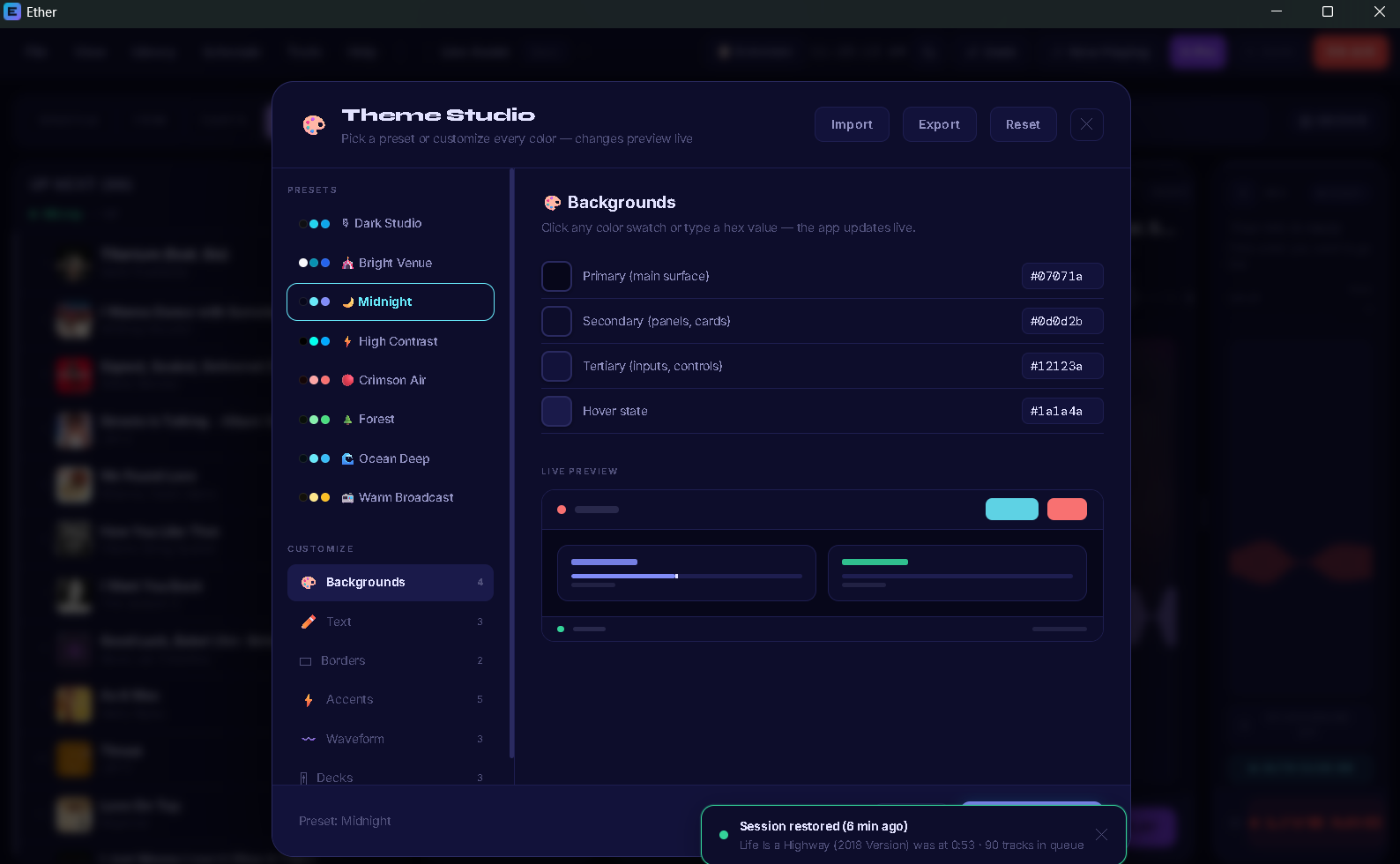
Task: Edit the Primary hex value #07071a
Action: (x=1062, y=276)
